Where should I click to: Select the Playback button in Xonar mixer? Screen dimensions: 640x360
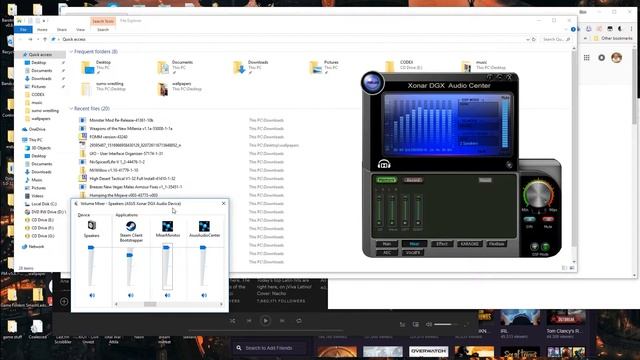(386, 180)
